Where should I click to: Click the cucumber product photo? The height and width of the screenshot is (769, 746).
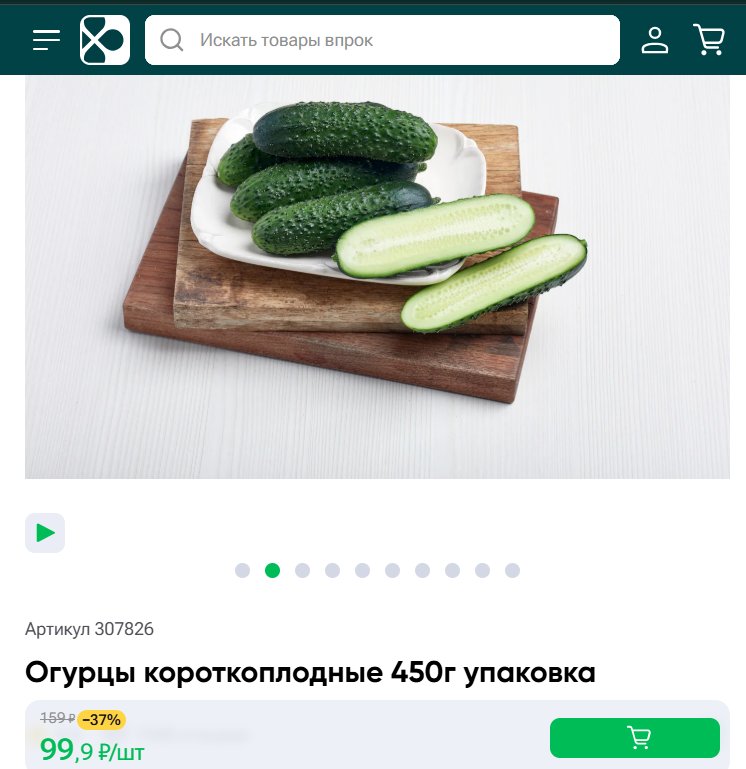[x=377, y=277]
